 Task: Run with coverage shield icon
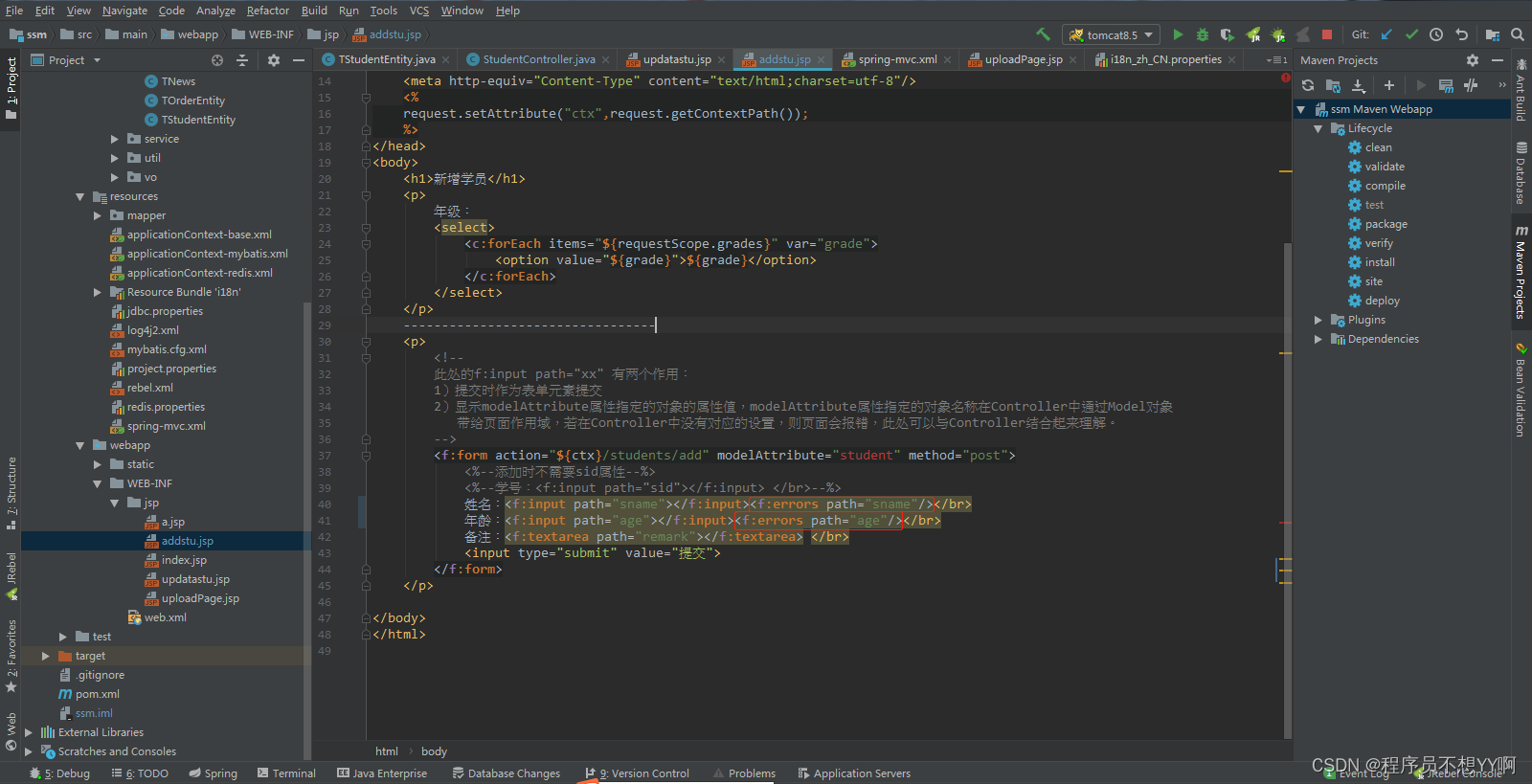coord(1228,34)
